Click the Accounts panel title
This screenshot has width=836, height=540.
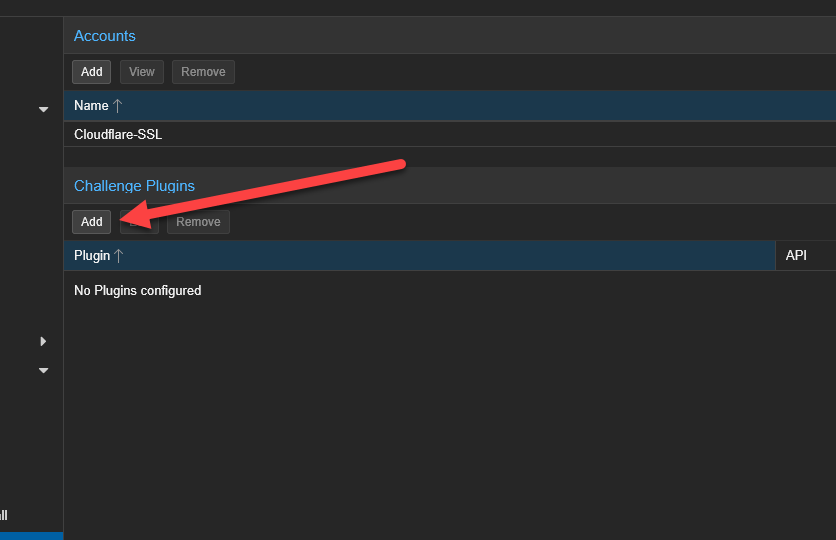105,36
